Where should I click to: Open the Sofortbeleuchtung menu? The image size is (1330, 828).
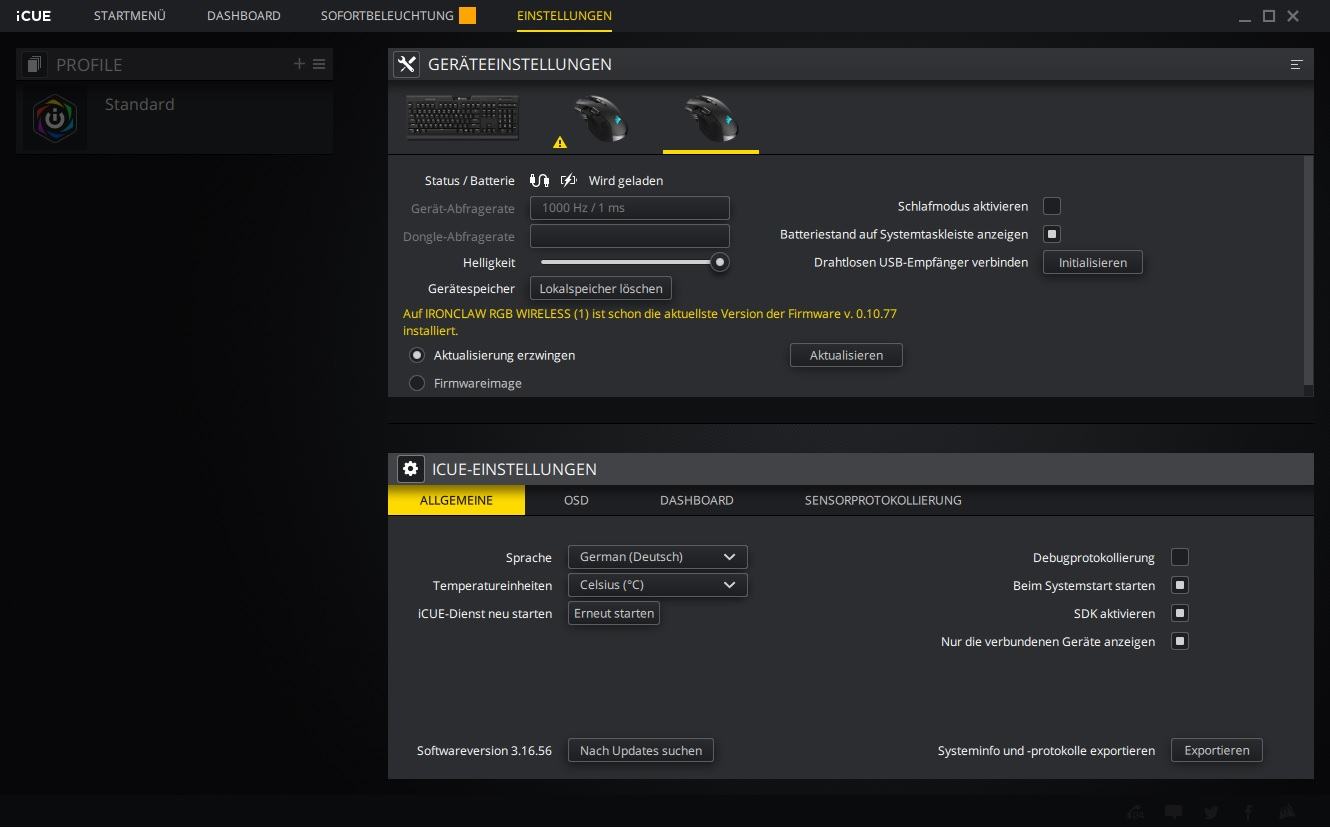click(x=387, y=16)
